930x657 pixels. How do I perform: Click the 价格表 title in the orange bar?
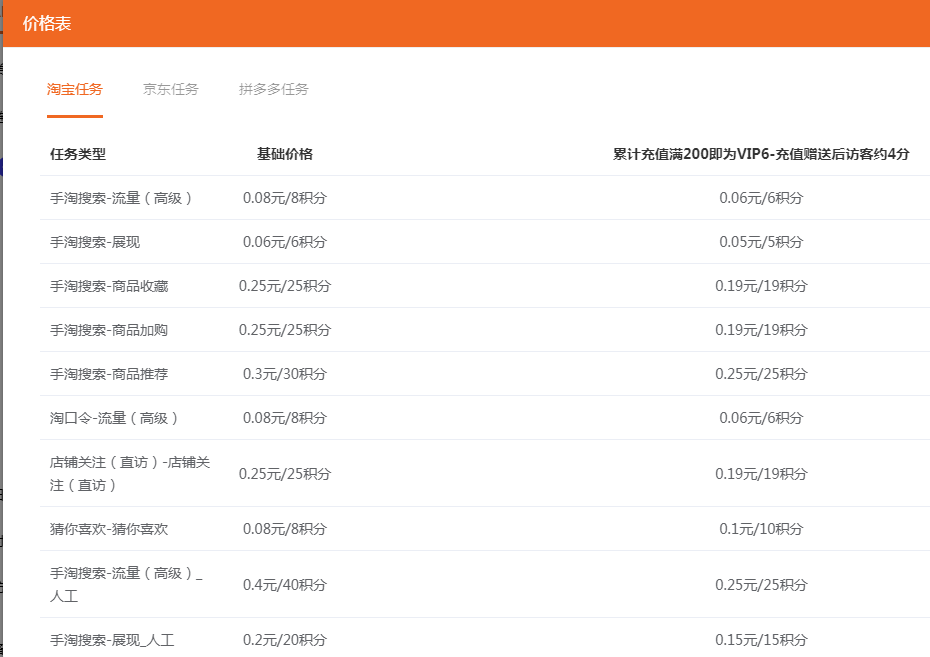click(47, 23)
